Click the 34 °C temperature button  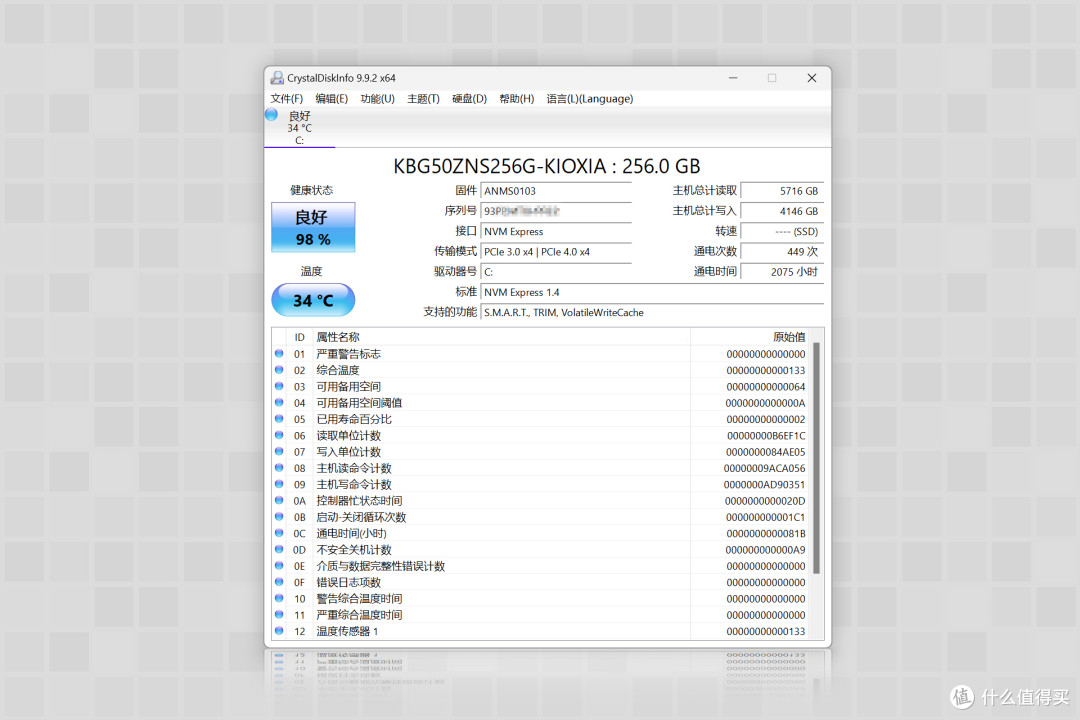click(313, 300)
